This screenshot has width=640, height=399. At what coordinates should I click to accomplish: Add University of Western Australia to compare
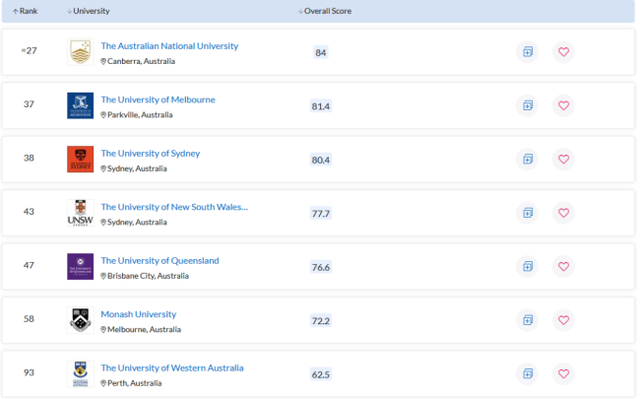(527, 374)
